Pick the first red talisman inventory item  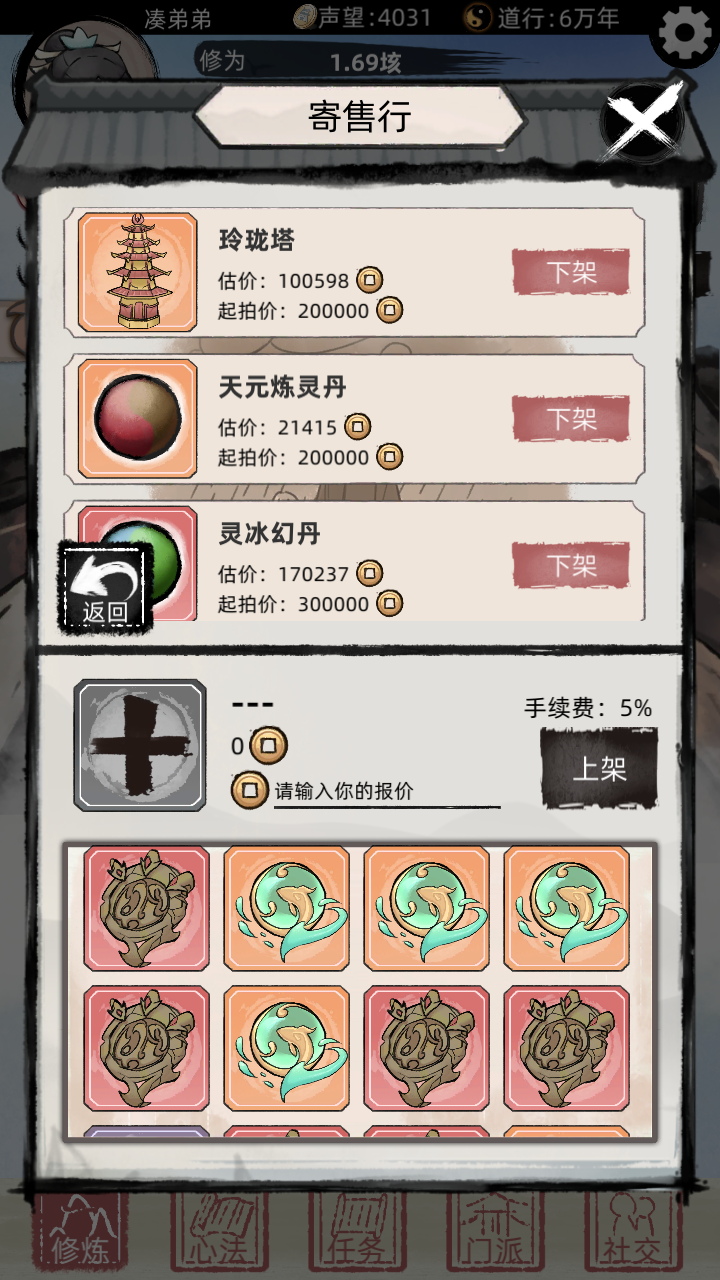[147, 908]
